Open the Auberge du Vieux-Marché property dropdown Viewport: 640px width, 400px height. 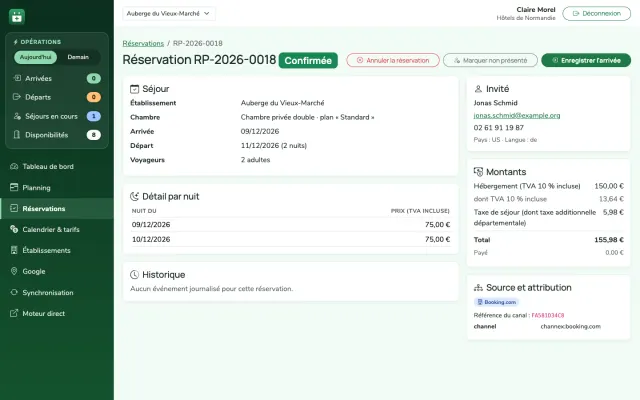tap(169, 13)
